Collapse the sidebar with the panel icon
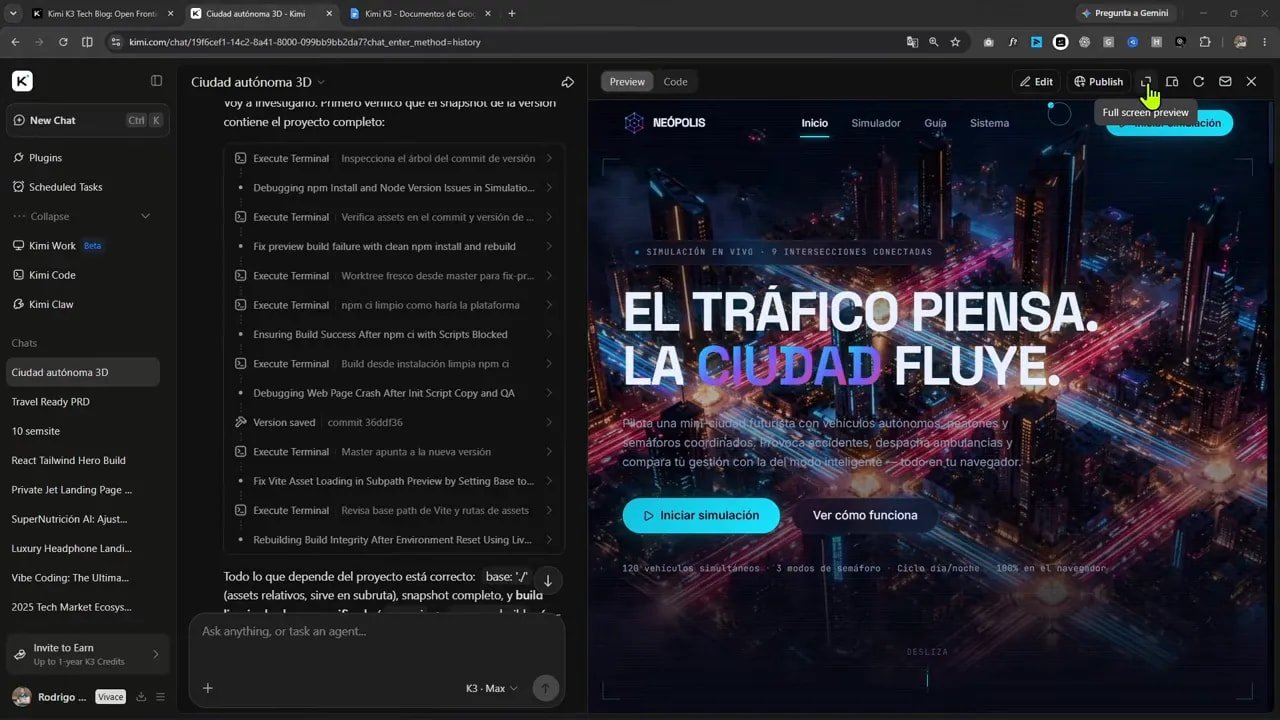This screenshot has width=1280, height=720. (156, 81)
